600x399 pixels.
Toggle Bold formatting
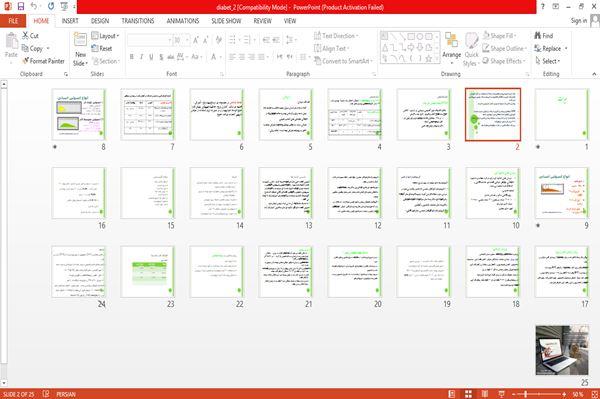pyautogui.click(x=132, y=57)
